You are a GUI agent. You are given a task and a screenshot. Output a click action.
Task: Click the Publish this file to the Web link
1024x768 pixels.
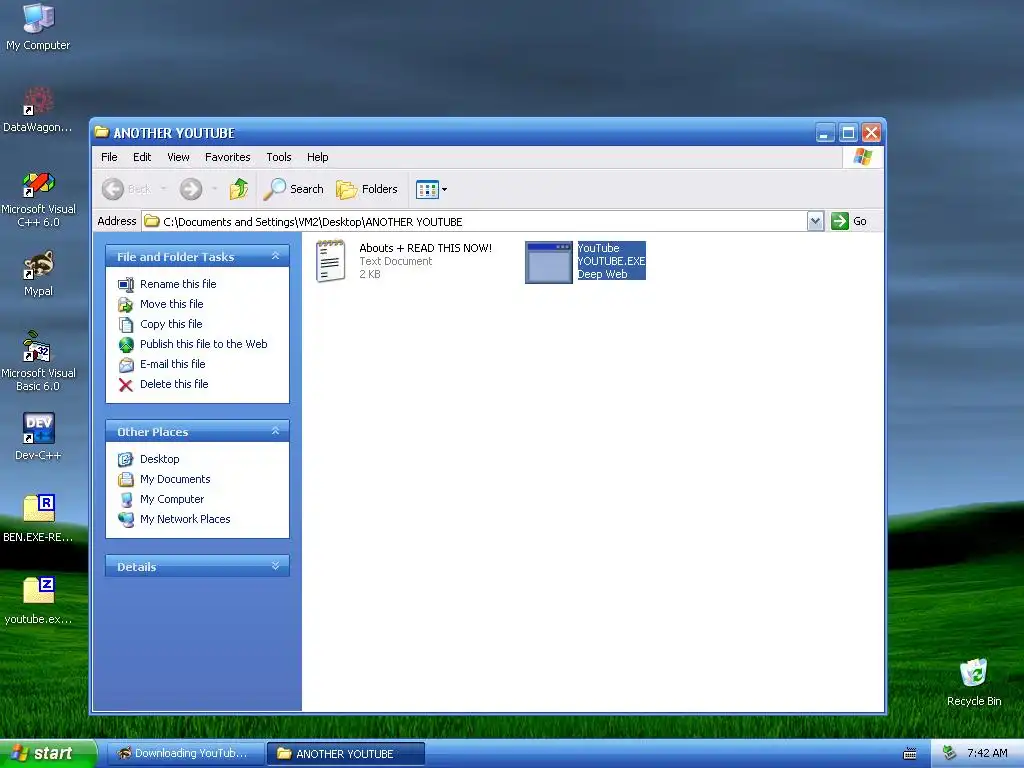click(204, 344)
